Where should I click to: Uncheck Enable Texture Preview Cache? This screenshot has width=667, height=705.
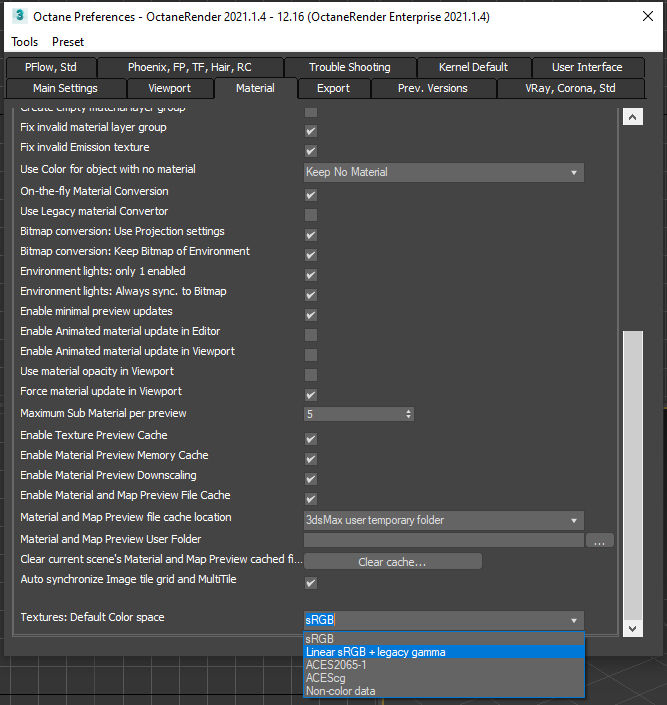coord(311,439)
